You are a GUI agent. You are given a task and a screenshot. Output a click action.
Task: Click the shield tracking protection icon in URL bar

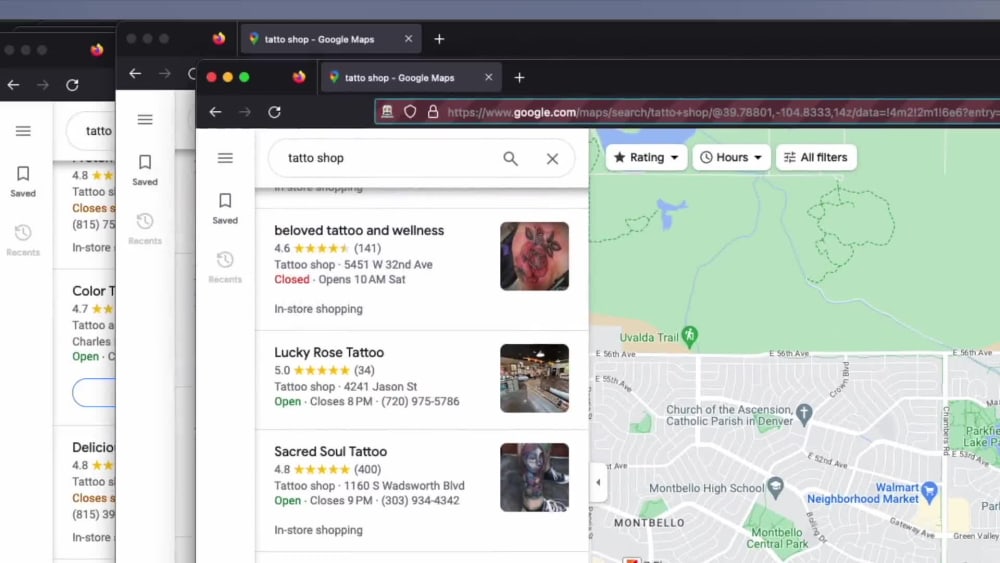click(410, 112)
